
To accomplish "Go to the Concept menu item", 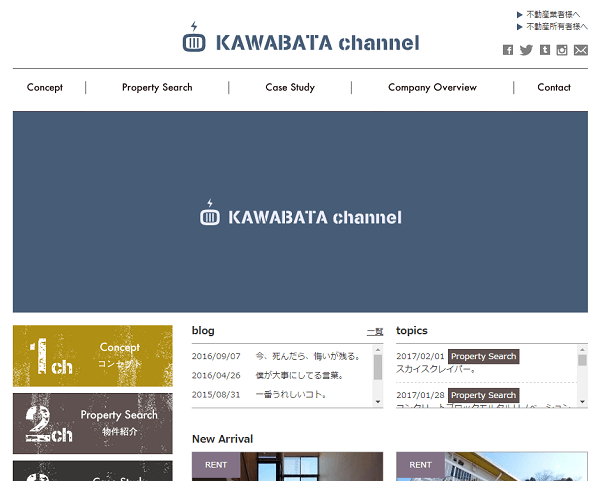I will (x=45, y=88).
